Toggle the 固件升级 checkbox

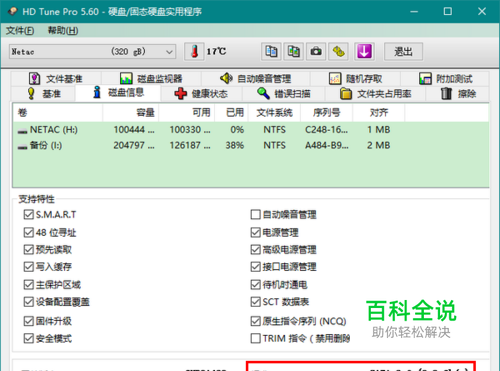click(x=29, y=321)
